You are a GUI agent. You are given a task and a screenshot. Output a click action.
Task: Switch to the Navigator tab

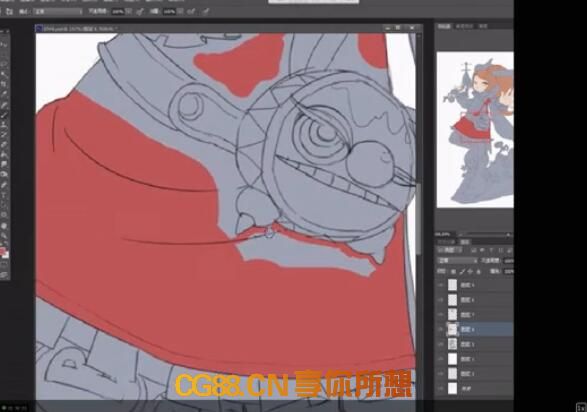[x=444, y=26]
